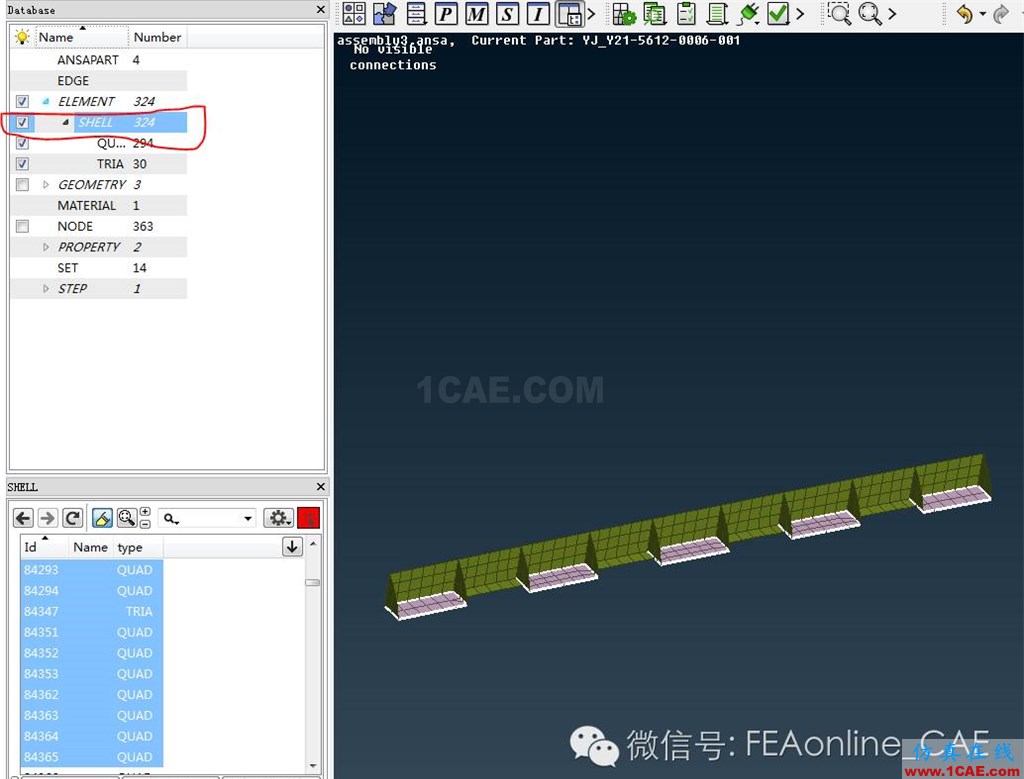Open the shapes module icon in toolbar

(x=354, y=14)
